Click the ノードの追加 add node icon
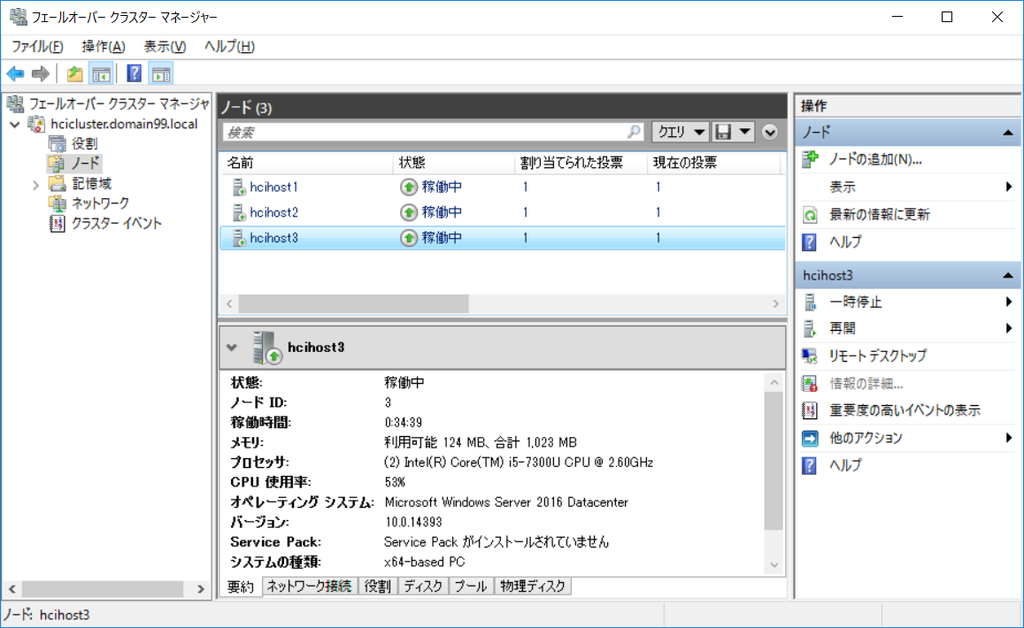This screenshot has height=628, width=1024. [x=810, y=159]
